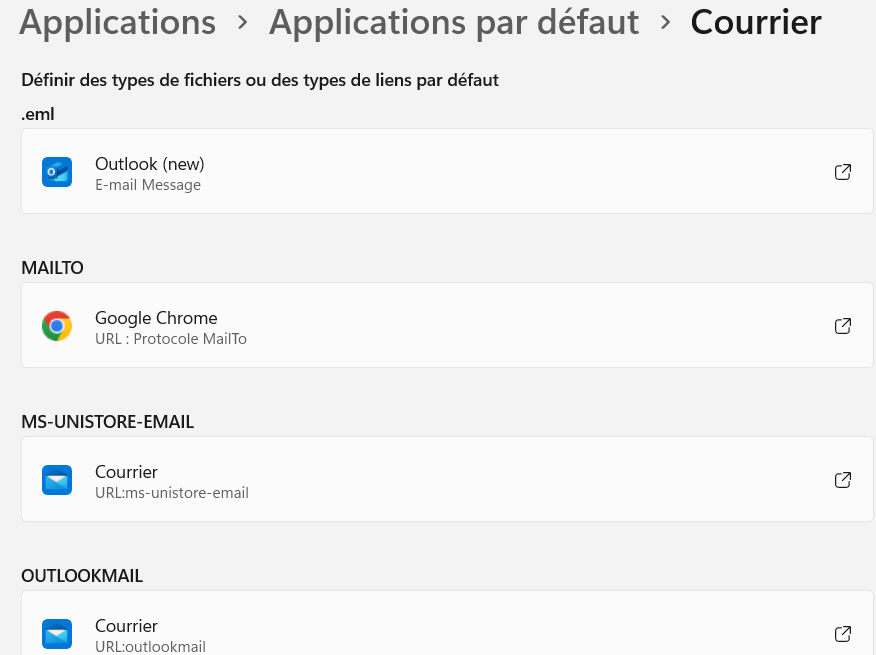
Task: Change the default app labeled Outlook (new)
Action: tap(447, 171)
